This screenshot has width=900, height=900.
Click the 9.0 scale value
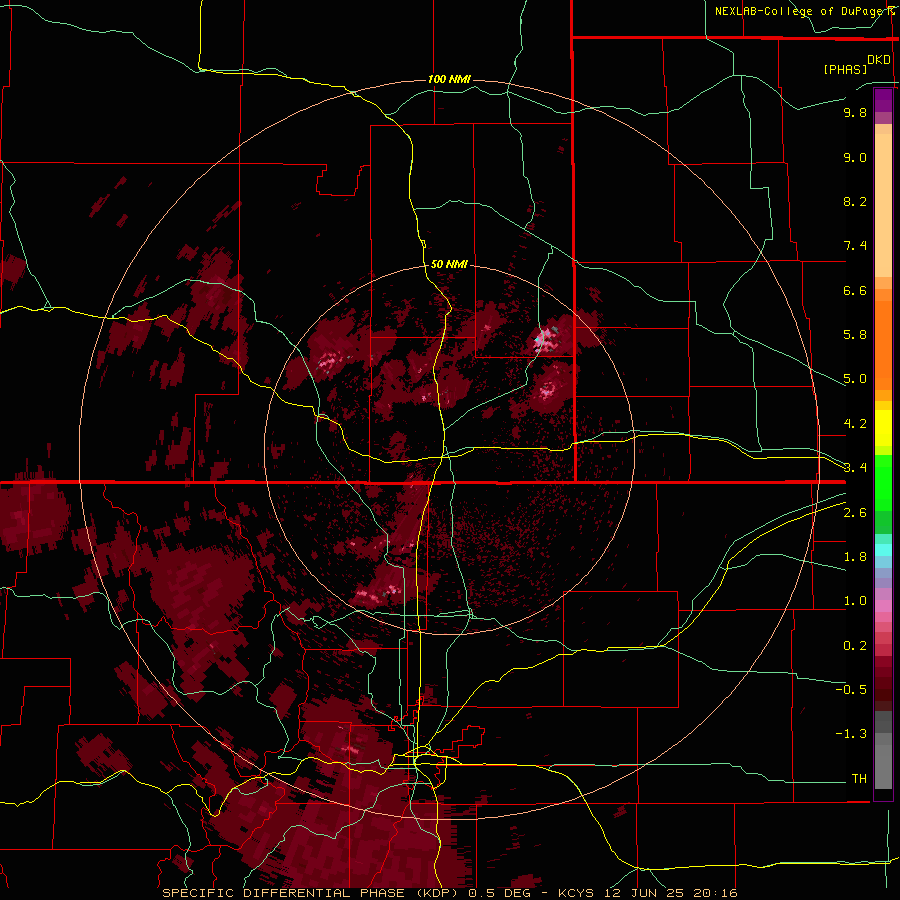[x=855, y=157]
